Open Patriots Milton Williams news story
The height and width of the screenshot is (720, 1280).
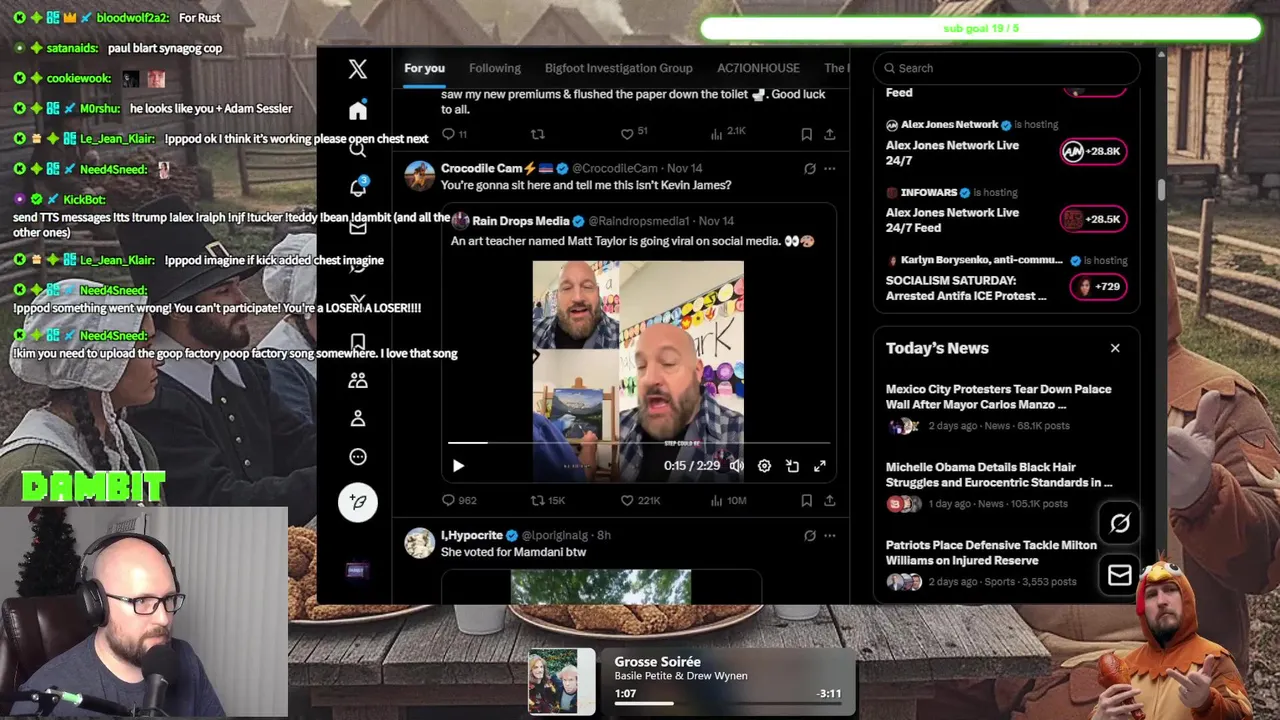(x=1006, y=562)
